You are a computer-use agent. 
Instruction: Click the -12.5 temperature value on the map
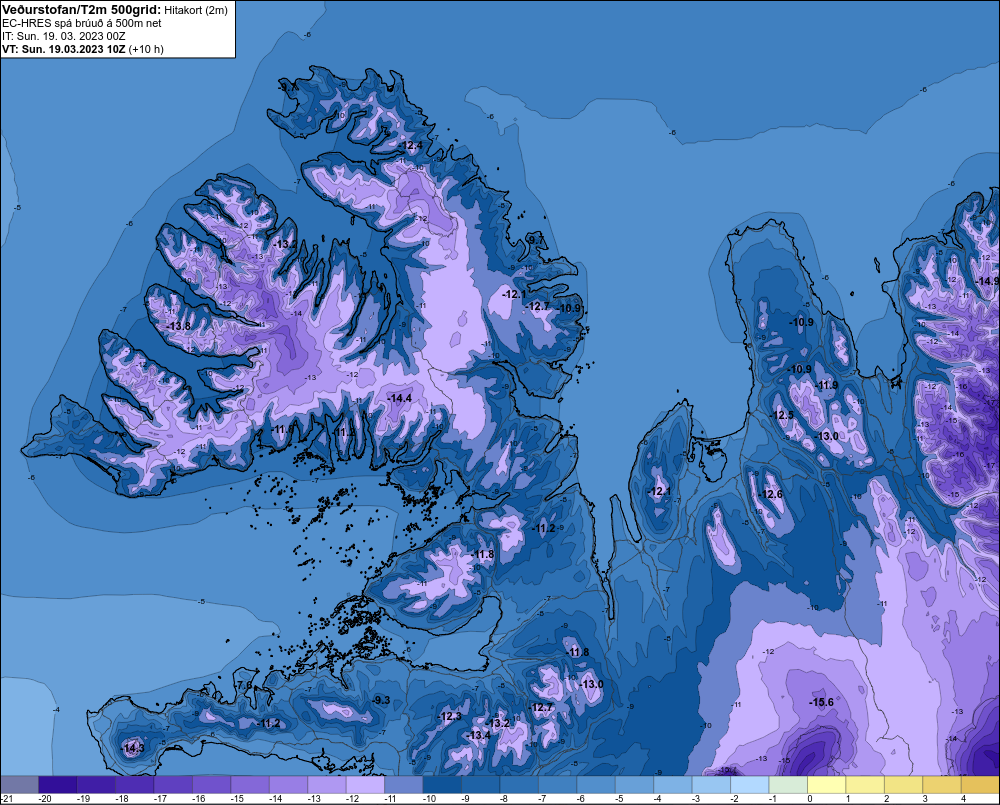pyautogui.click(x=783, y=415)
